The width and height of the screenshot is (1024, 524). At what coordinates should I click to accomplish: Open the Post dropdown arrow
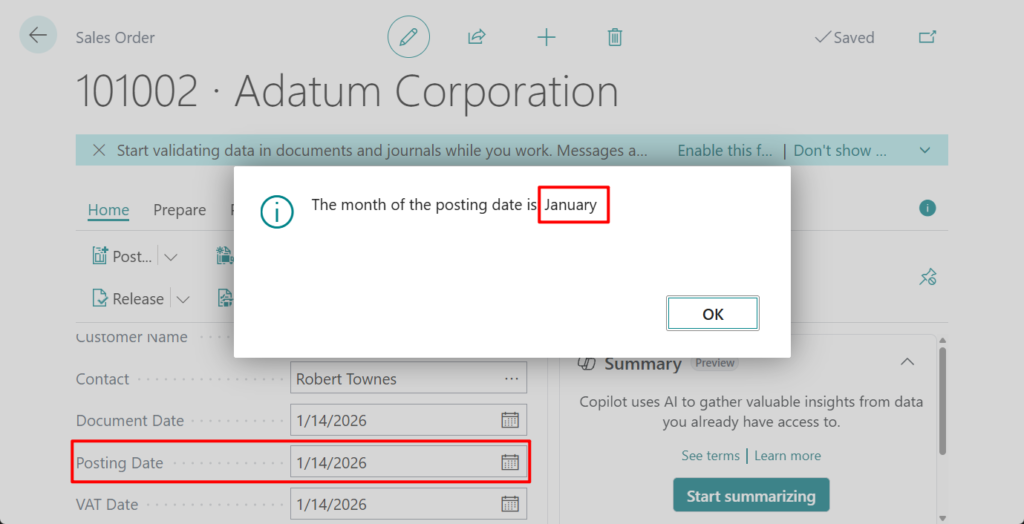tap(171, 257)
